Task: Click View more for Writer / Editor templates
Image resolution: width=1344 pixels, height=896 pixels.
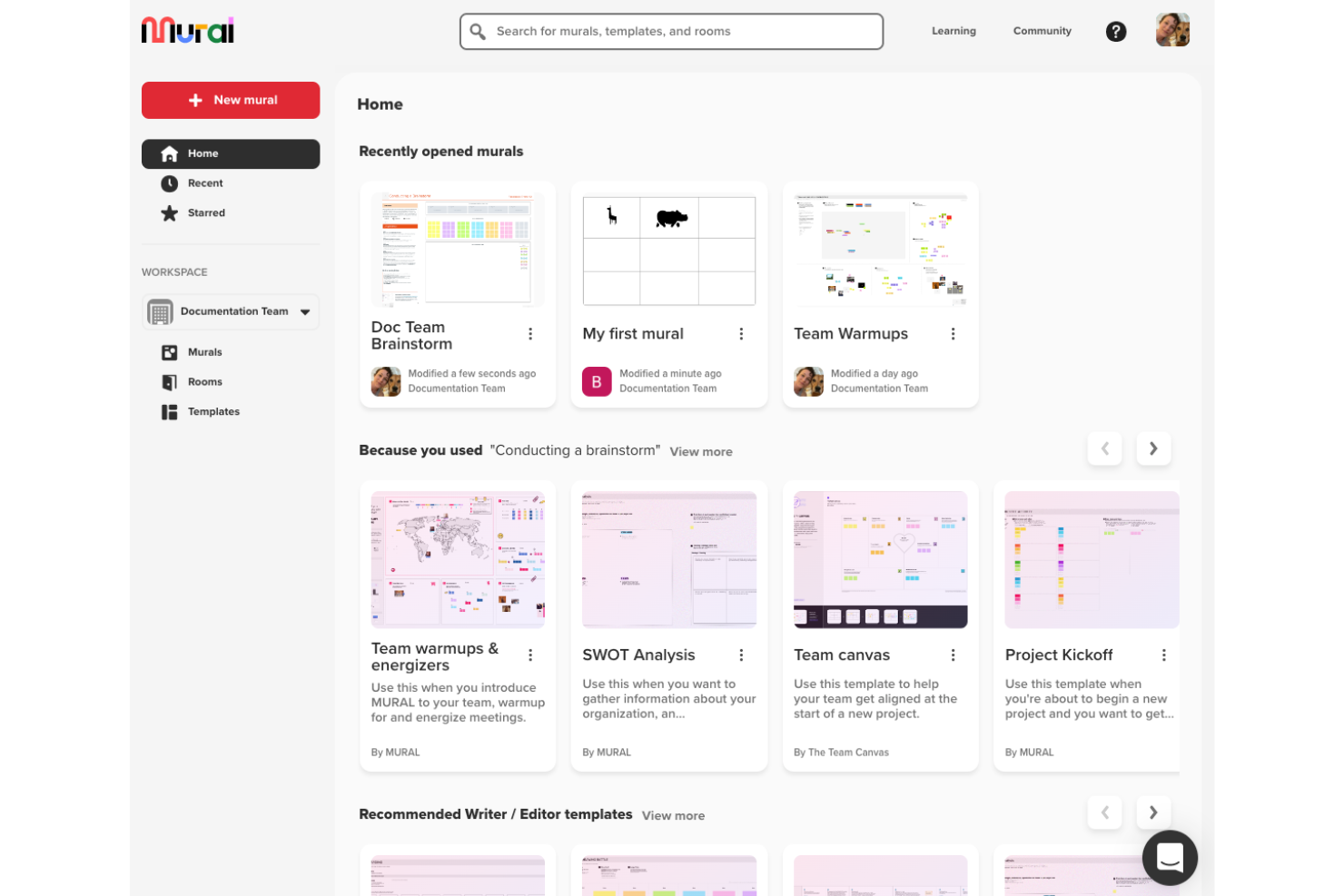Action: point(673,816)
